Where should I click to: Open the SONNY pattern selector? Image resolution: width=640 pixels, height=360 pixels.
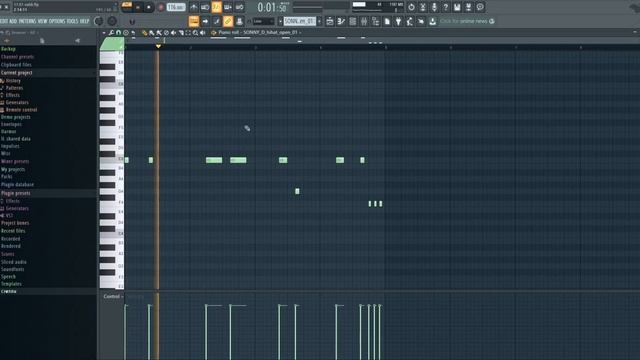(x=300, y=21)
